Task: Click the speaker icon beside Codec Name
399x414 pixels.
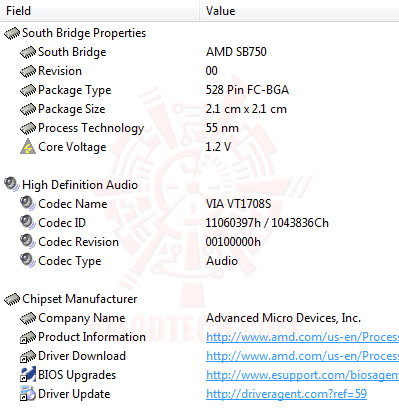Action: tap(28, 203)
